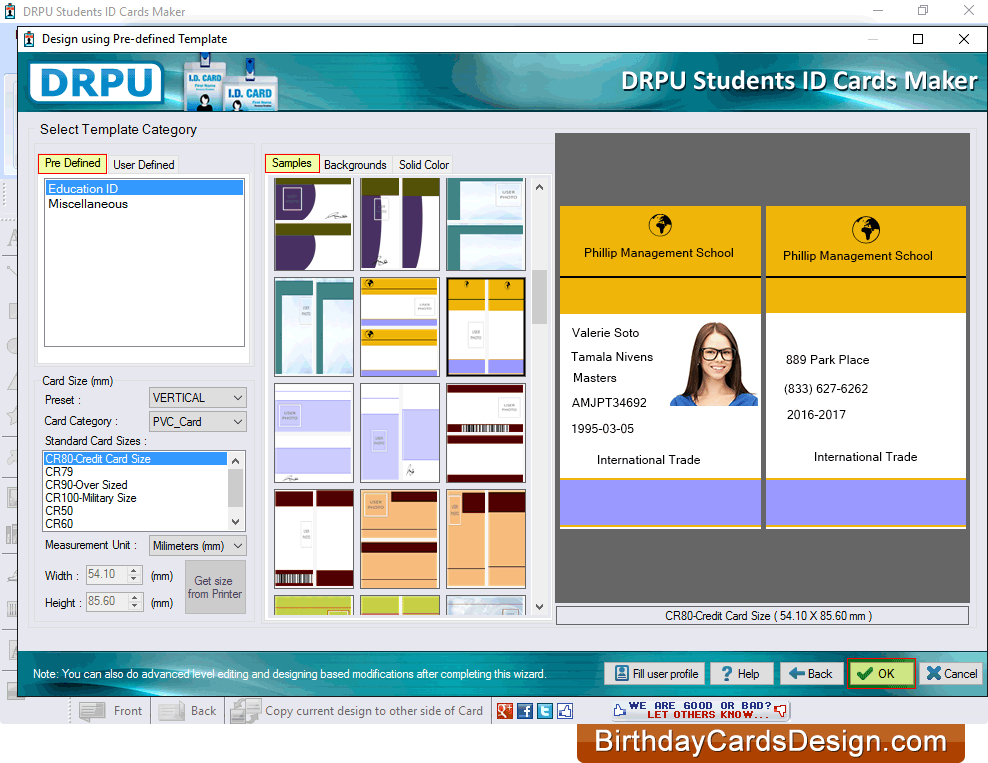Open the Facebook share icon

[x=525, y=711]
